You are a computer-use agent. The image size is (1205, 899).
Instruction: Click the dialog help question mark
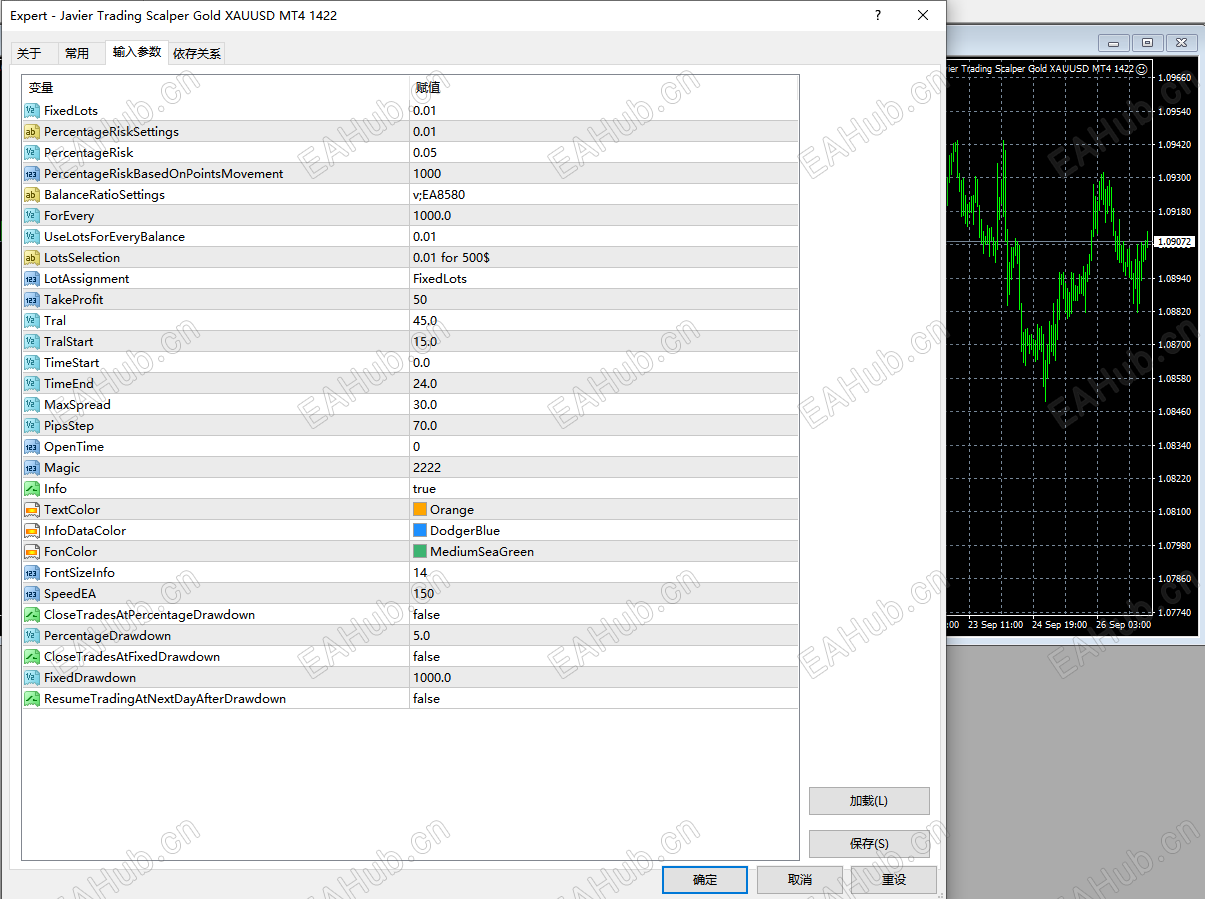point(878,15)
